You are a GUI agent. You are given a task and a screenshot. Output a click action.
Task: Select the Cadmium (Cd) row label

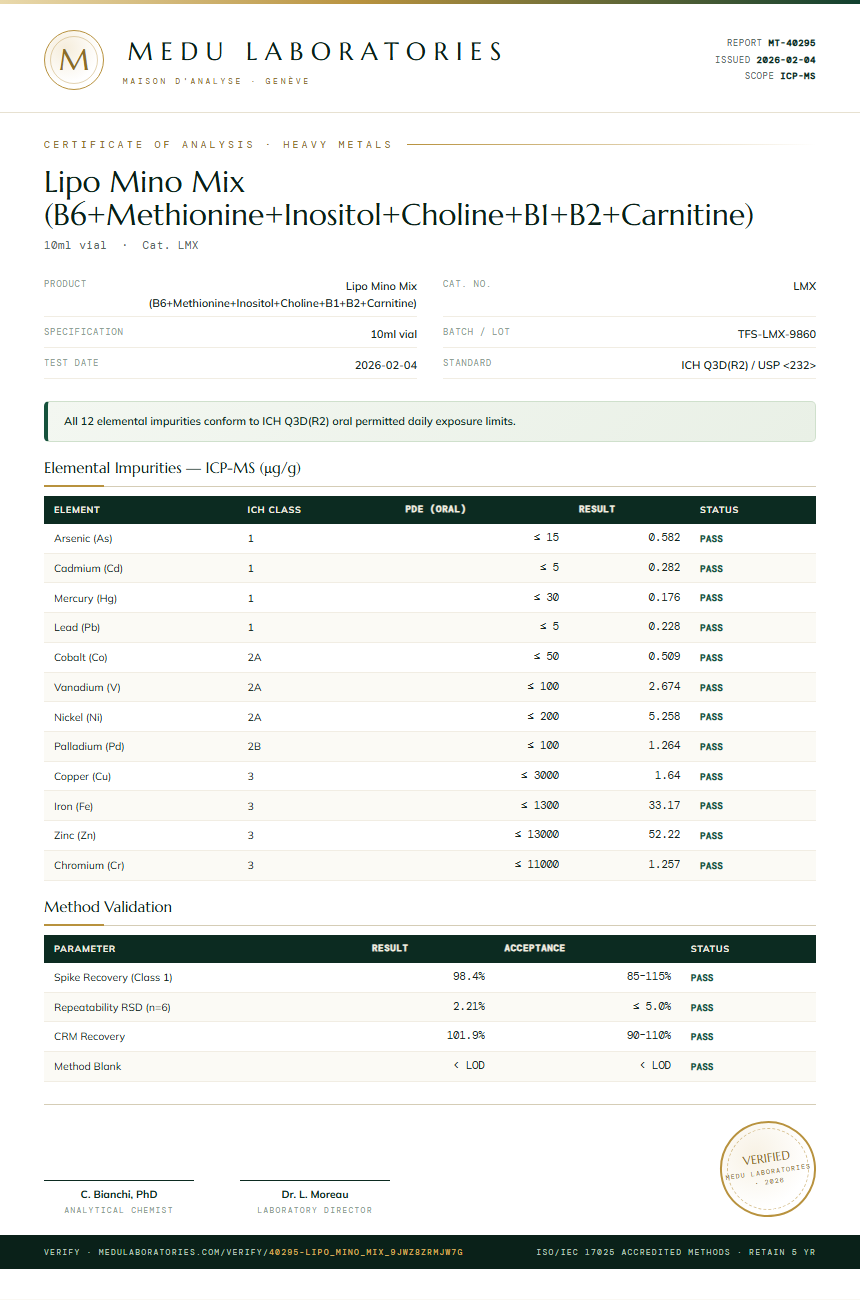pyautogui.click(x=88, y=568)
